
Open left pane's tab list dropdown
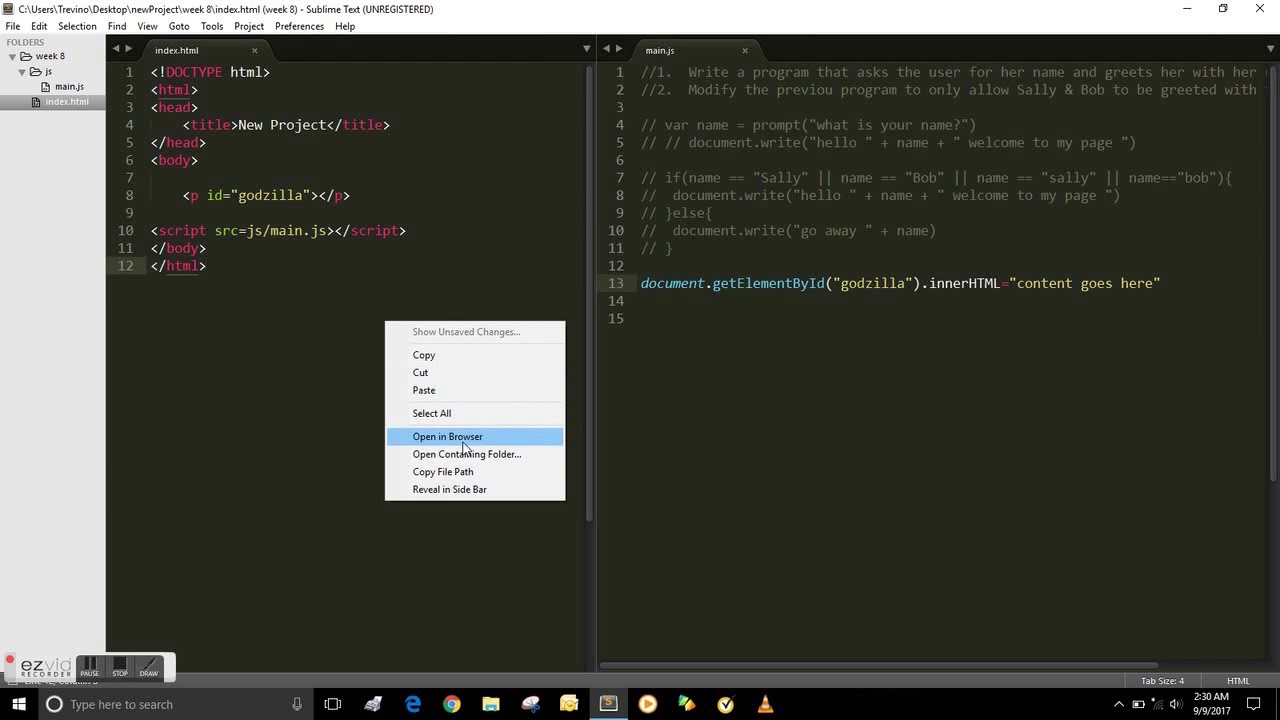pyautogui.click(x=587, y=49)
